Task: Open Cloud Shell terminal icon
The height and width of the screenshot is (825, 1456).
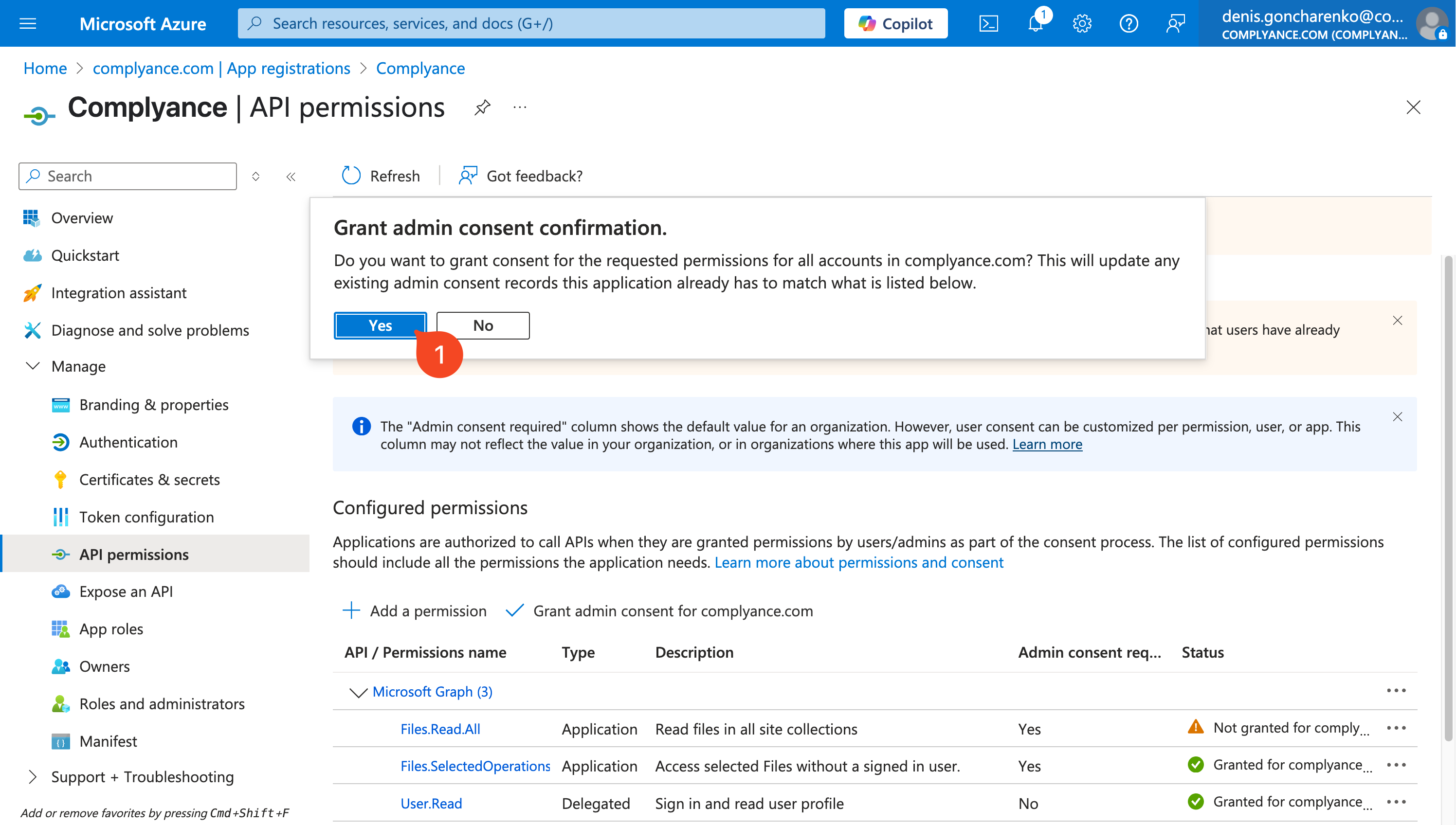Action: click(x=988, y=23)
